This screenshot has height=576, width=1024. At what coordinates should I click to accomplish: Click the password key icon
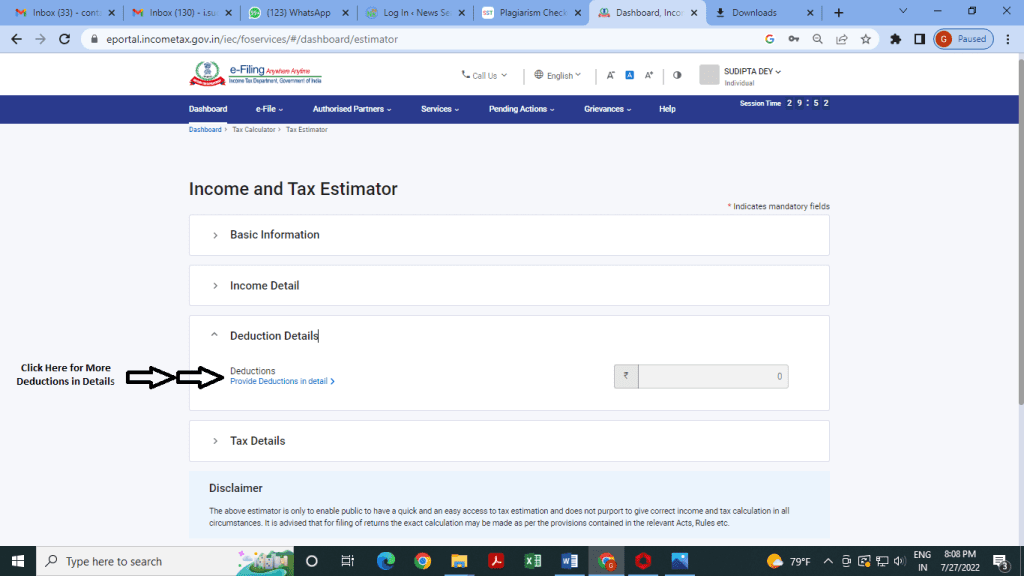793,39
